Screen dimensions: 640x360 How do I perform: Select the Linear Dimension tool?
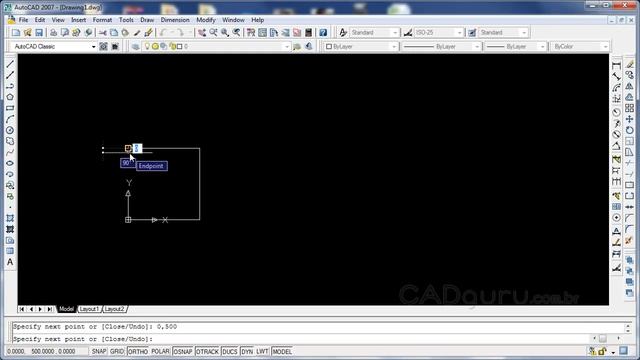tap(616, 65)
